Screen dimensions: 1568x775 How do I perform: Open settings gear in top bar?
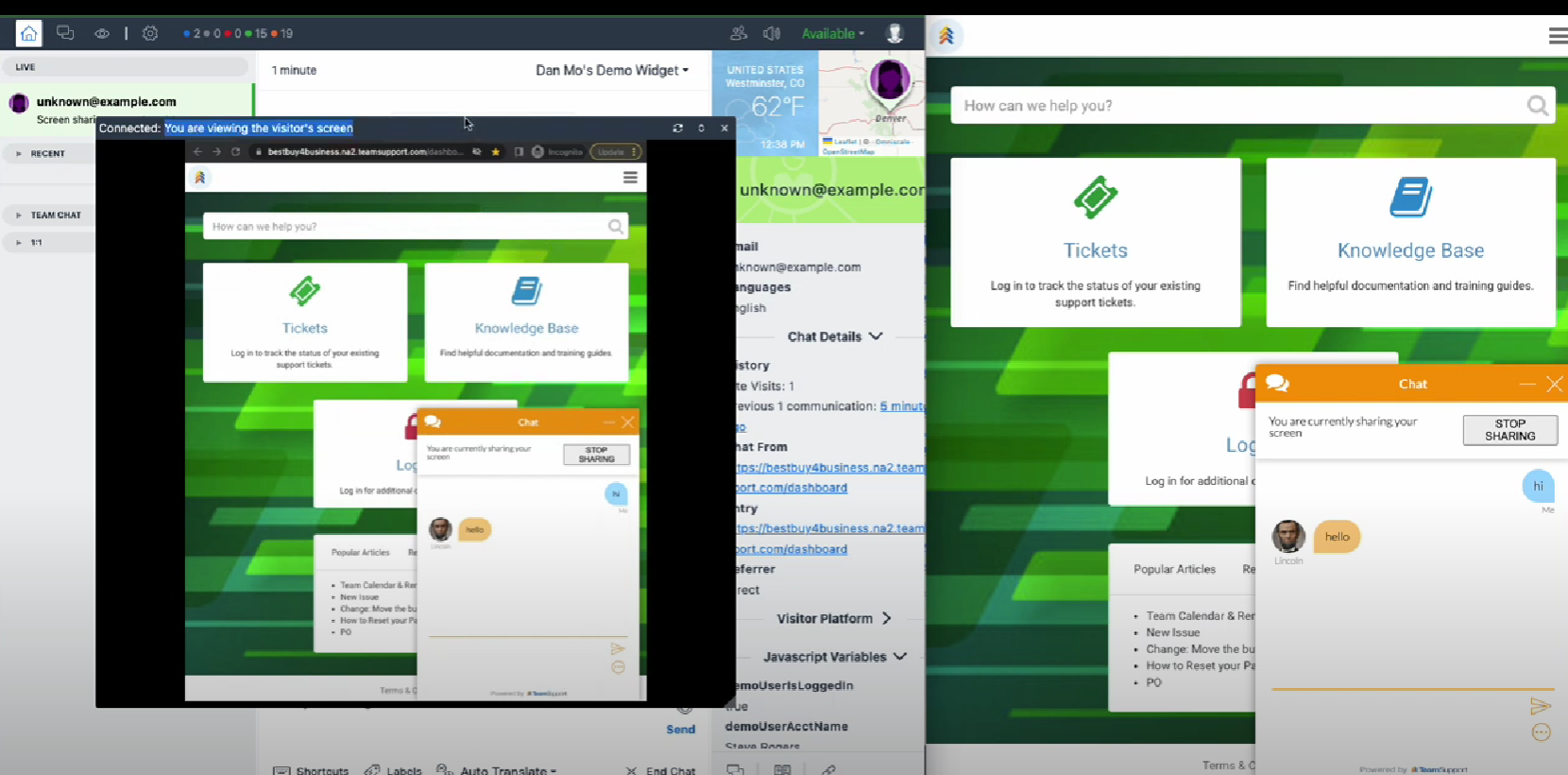tap(150, 33)
